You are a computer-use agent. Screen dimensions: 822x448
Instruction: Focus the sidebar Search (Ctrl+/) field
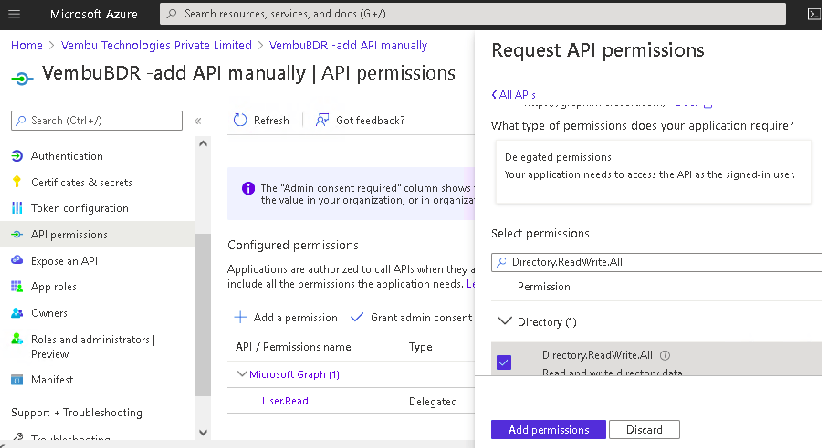click(97, 121)
